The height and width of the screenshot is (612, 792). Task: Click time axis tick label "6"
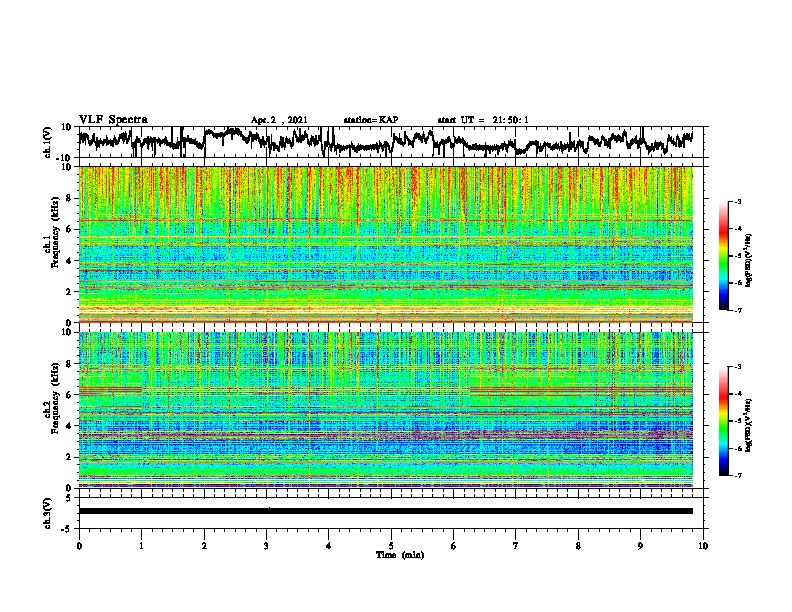click(454, 546)
